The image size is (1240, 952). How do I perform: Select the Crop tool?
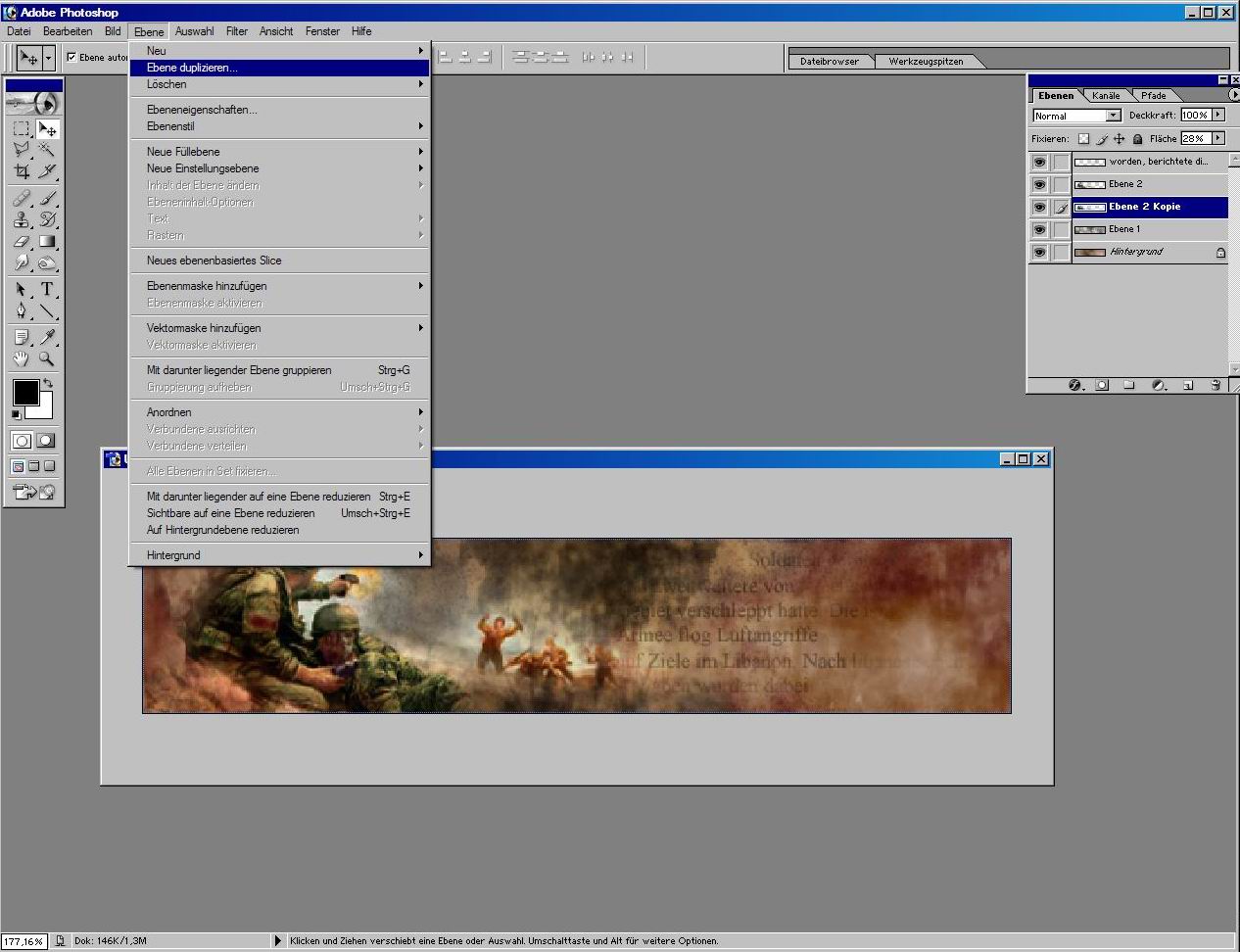22,171
